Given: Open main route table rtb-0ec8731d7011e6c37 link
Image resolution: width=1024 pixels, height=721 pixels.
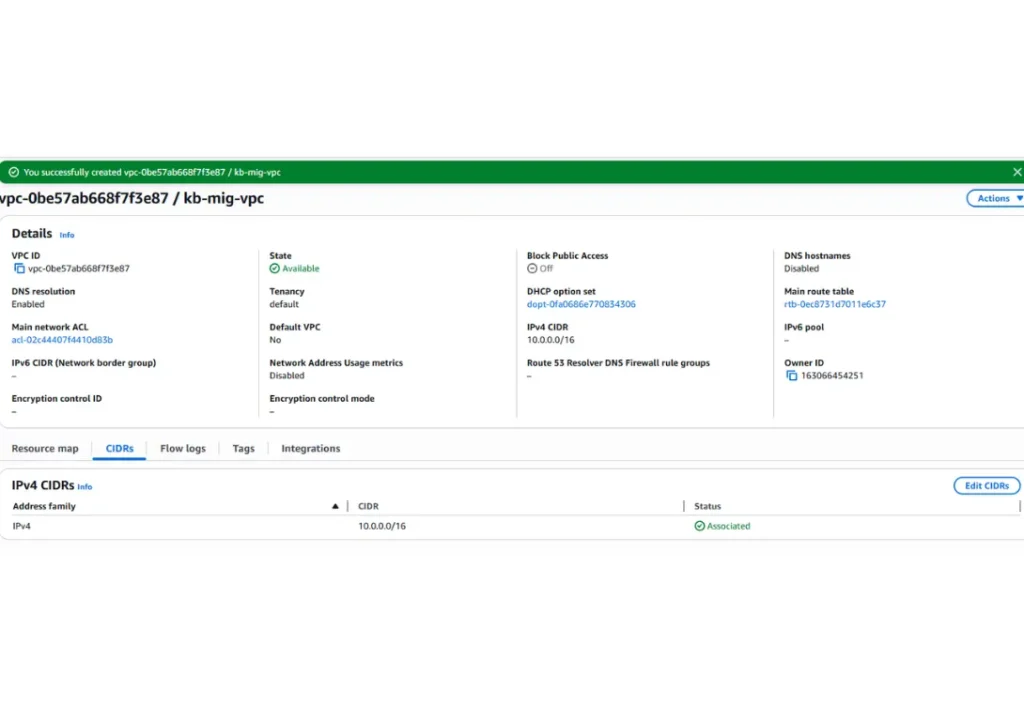Looking at the screenshot, I should tap(835, 304).
